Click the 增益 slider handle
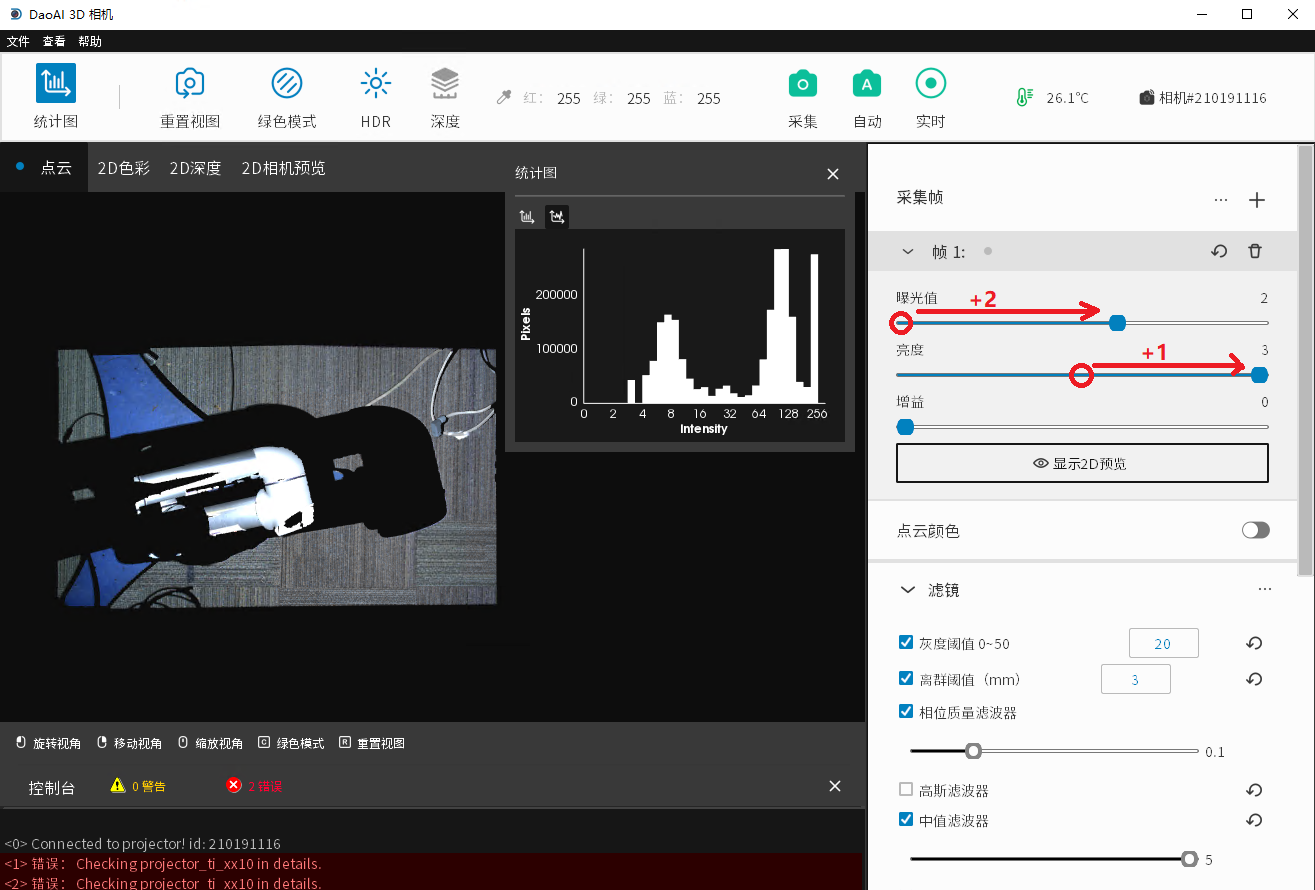Viewport: 1315px width, 890px height. pyautogui.click(x=906, y=427)
